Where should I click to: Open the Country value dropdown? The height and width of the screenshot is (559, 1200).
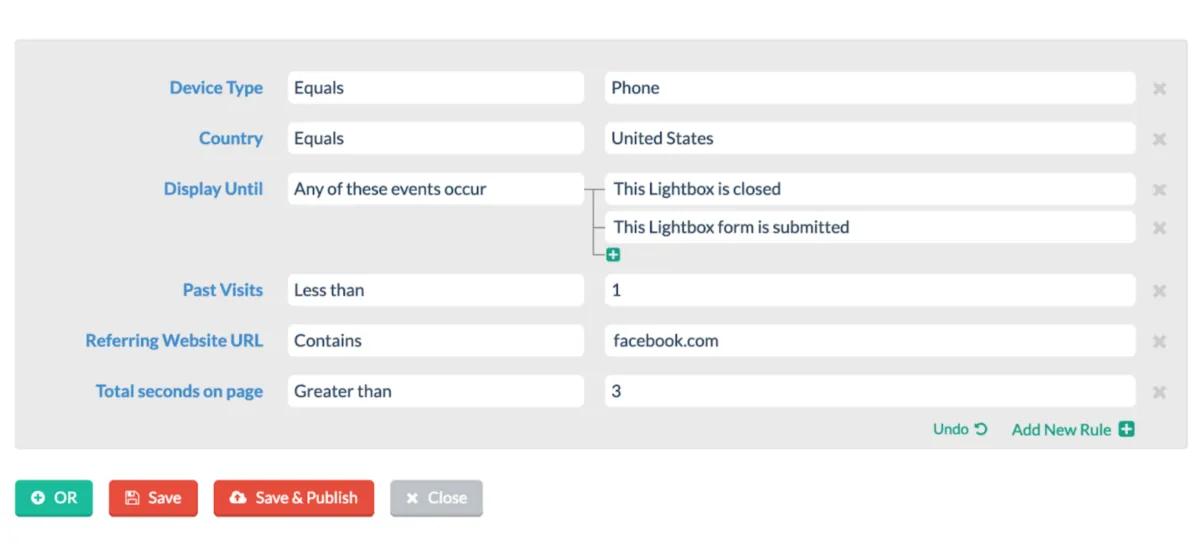click(869, 139)
